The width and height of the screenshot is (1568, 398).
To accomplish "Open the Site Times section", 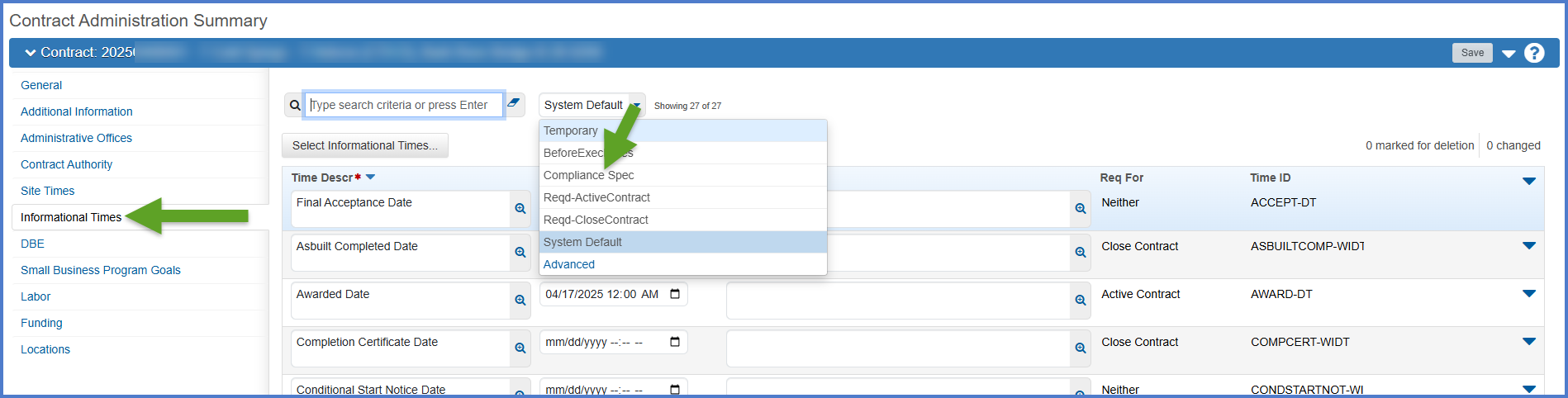I will [47, 191].
